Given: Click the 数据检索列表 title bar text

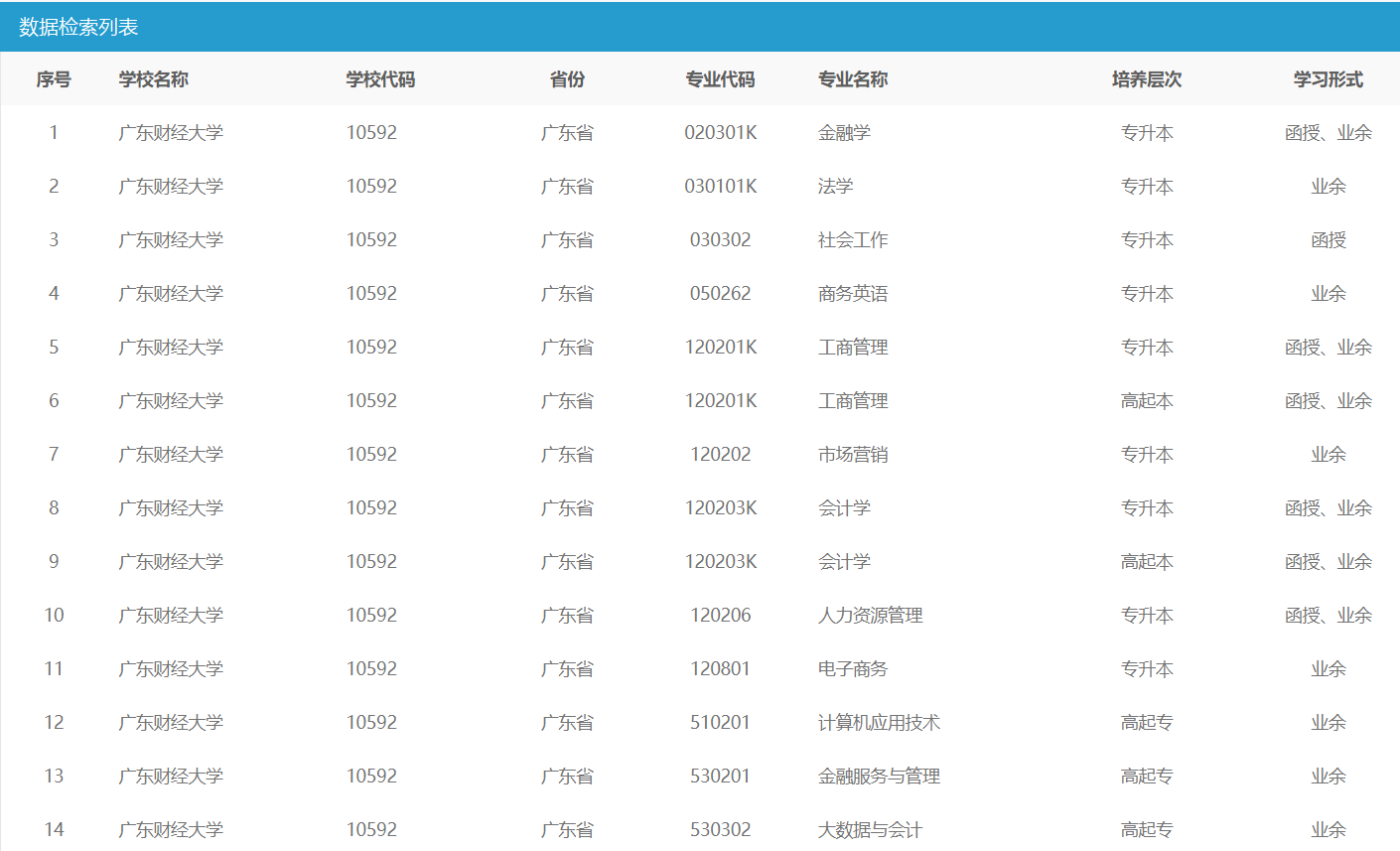Looking at the screenshot, I should pyautogui.click(x=78, y=27).
